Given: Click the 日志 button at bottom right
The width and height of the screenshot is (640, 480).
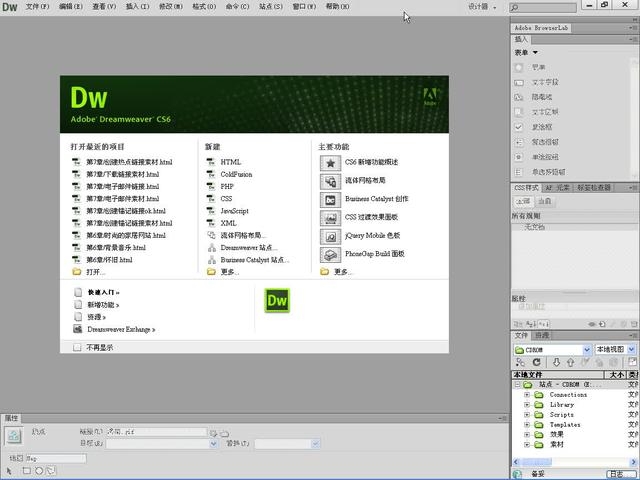Looking at the screenshot, I should [620, 474].
